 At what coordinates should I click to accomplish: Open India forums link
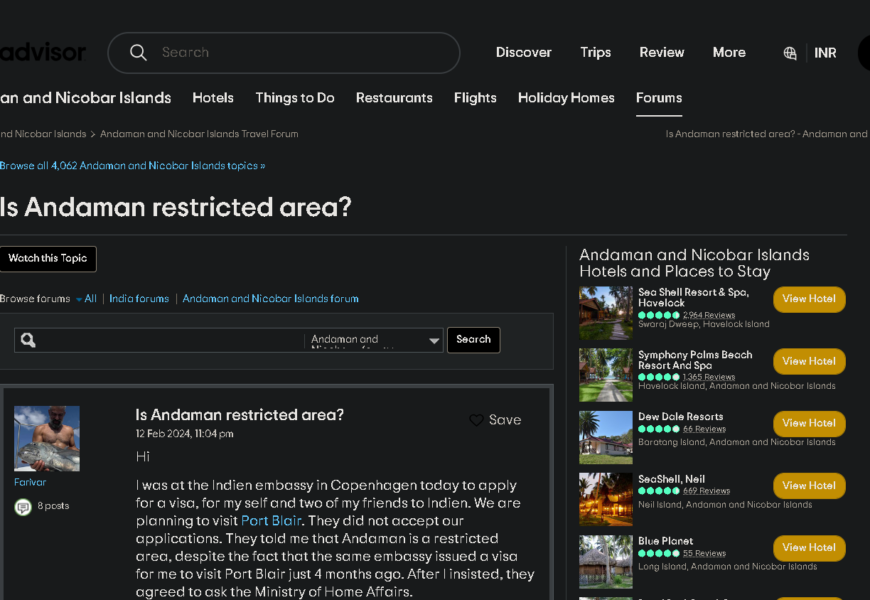point(139,299)
